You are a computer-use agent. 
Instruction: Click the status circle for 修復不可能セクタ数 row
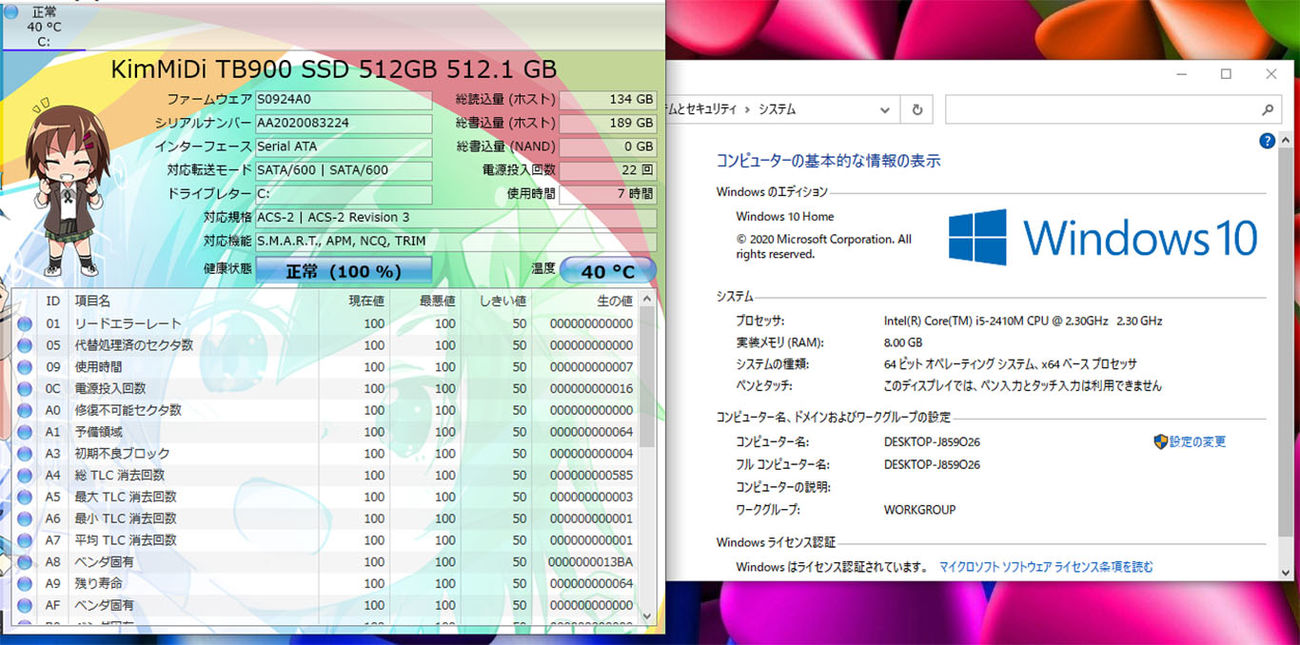pyautogui.click(x=24, y=410)
